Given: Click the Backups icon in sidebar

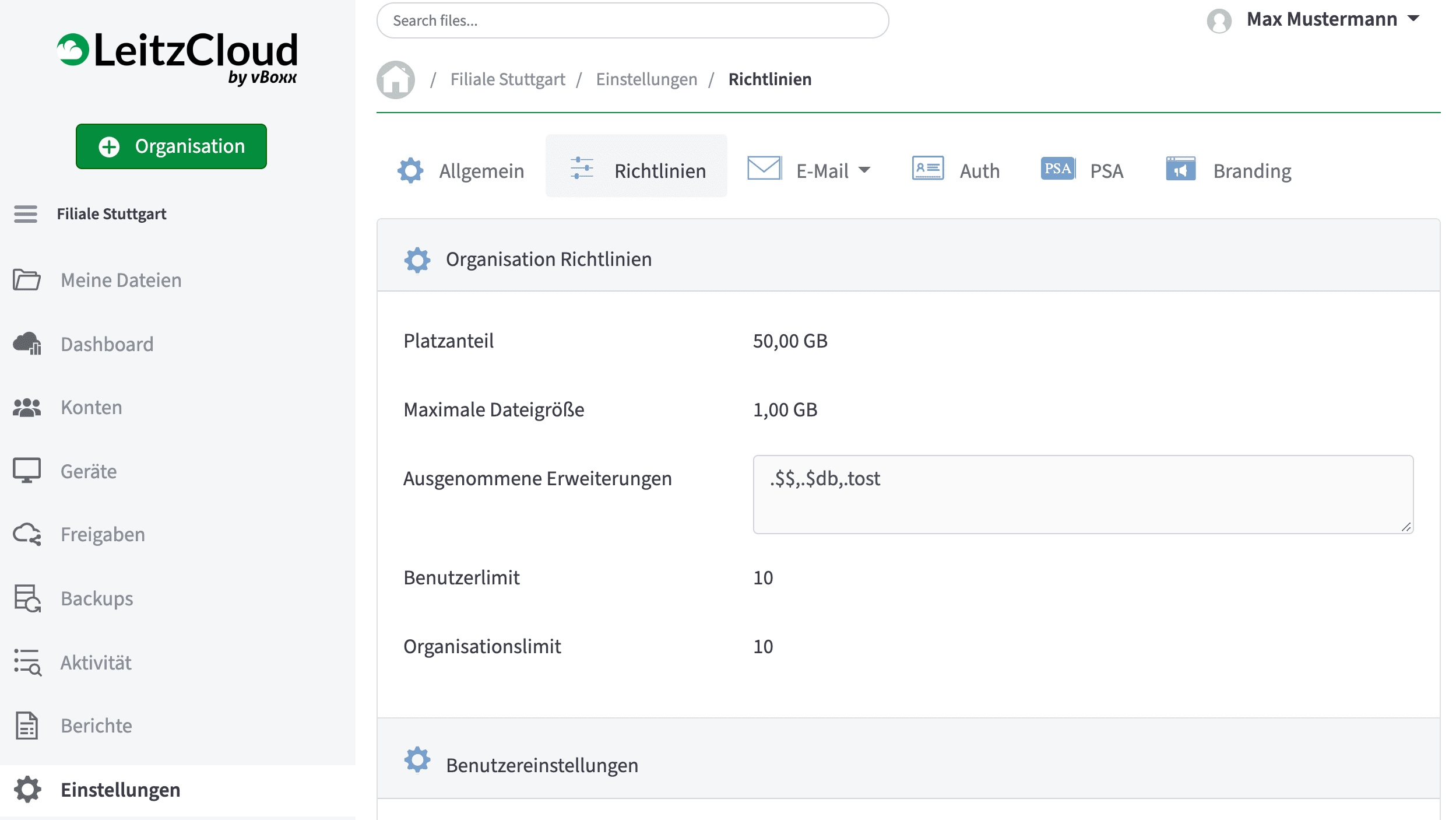Looking at the screenshot, I should click(27, 598).
